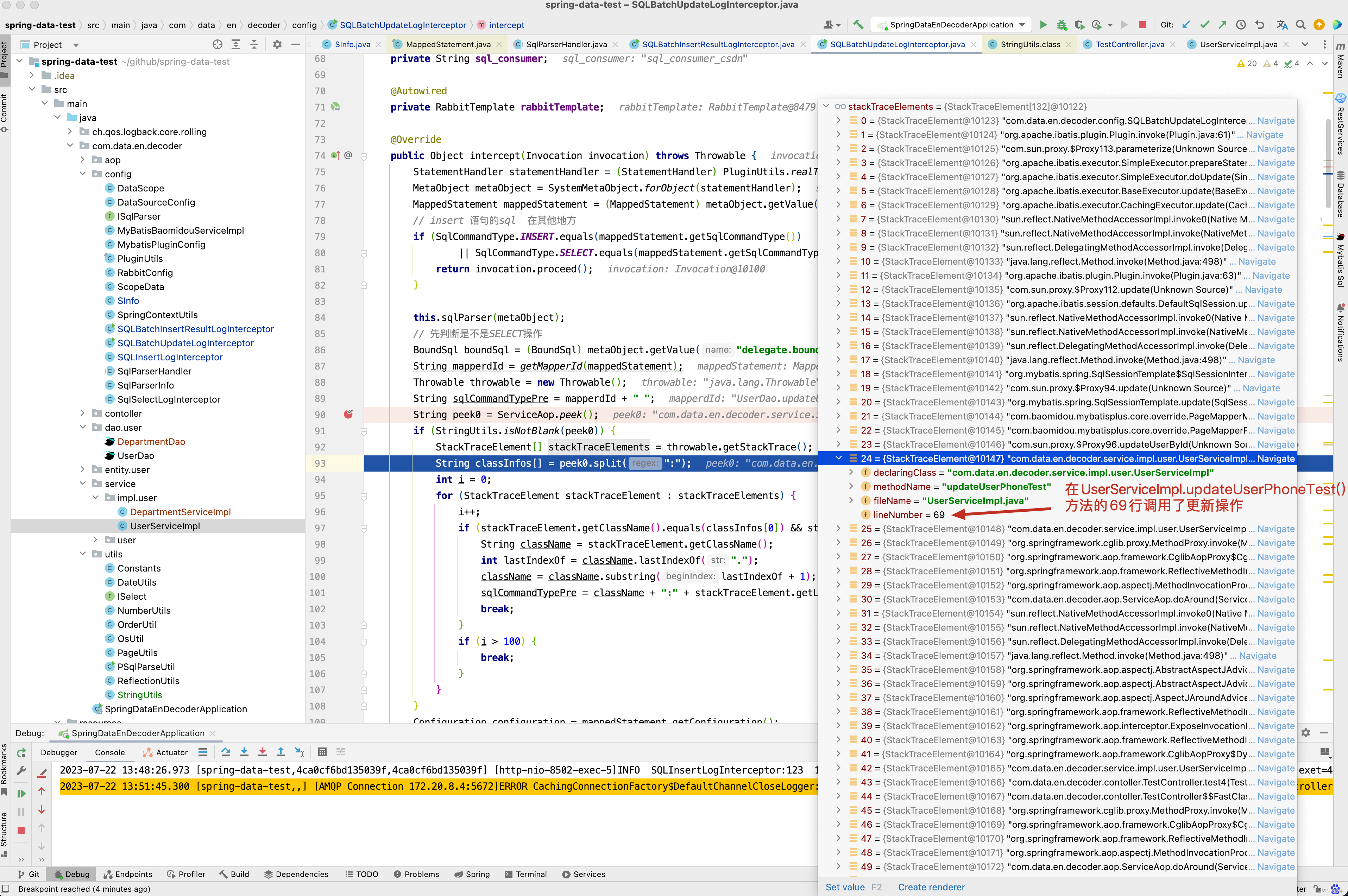The height and width of the screenshot is (896, 1348).
Task: Toggle the Notifications tool window
Action: coord(1341,333)
